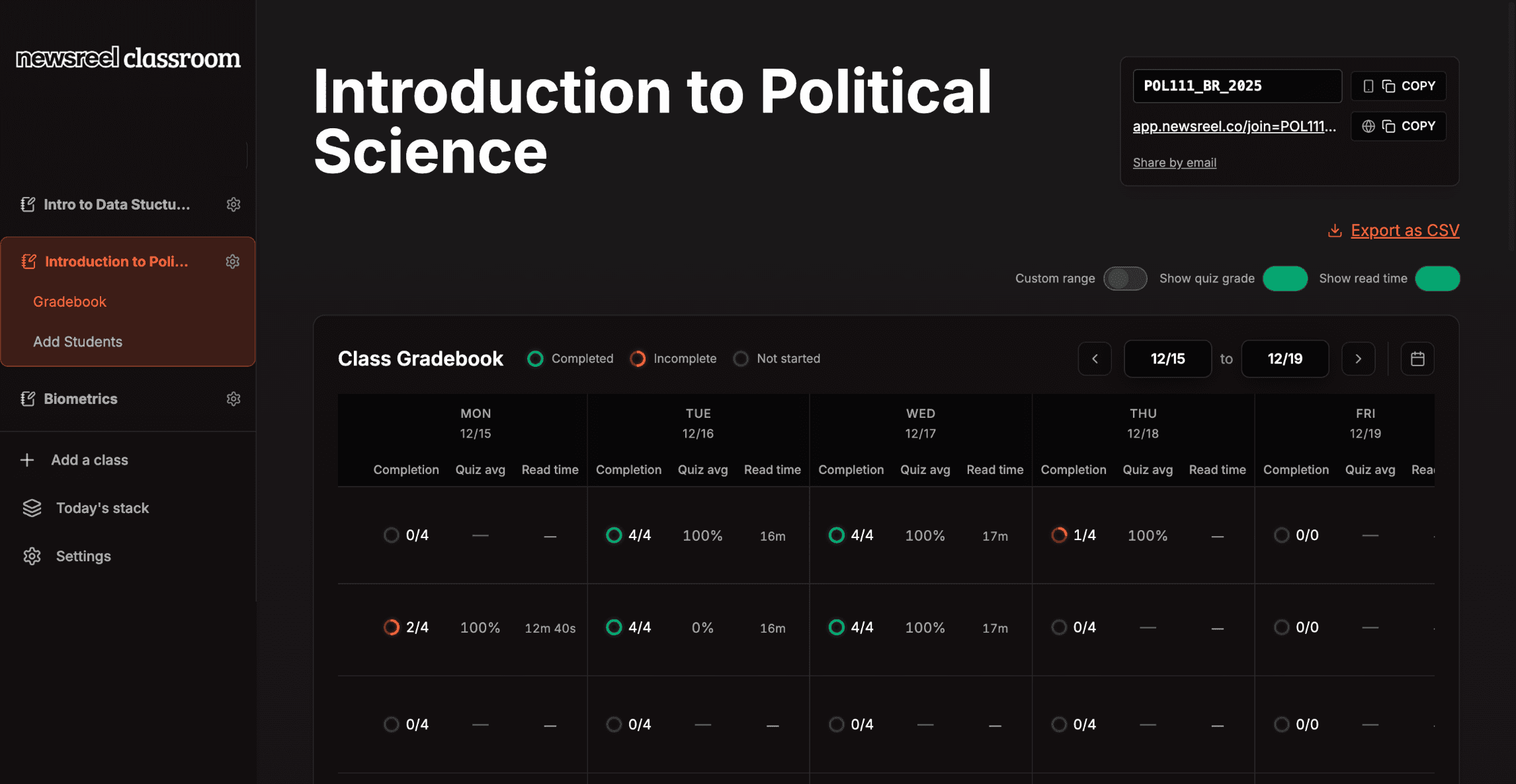Click the Share by email link
The height and width of the screenshot is (784, 1516).
coord(1174,163)
